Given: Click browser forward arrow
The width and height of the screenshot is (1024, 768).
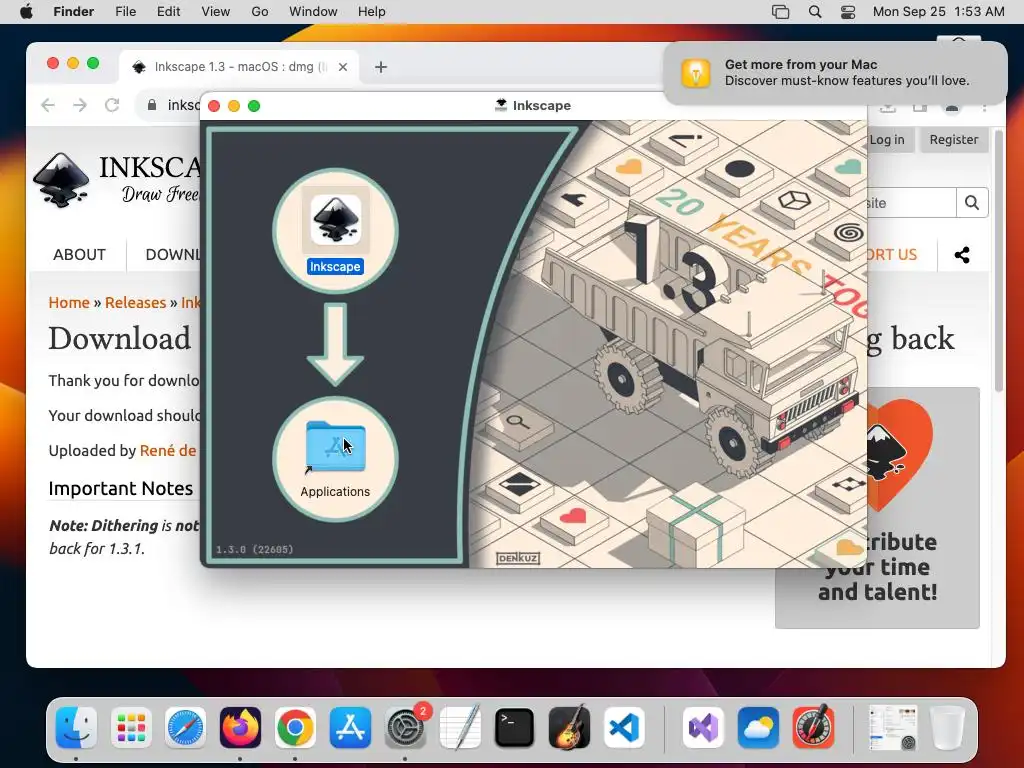Looking at the screenshot, I should [80, 104].
